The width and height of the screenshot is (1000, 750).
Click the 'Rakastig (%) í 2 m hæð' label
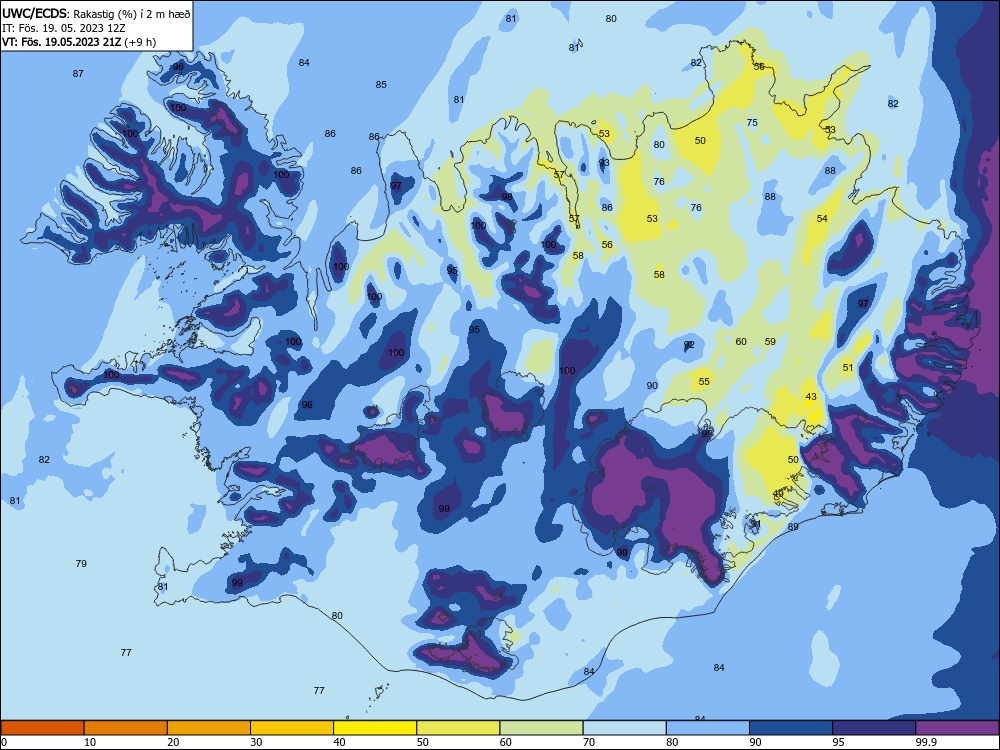[x=132, y=14]
